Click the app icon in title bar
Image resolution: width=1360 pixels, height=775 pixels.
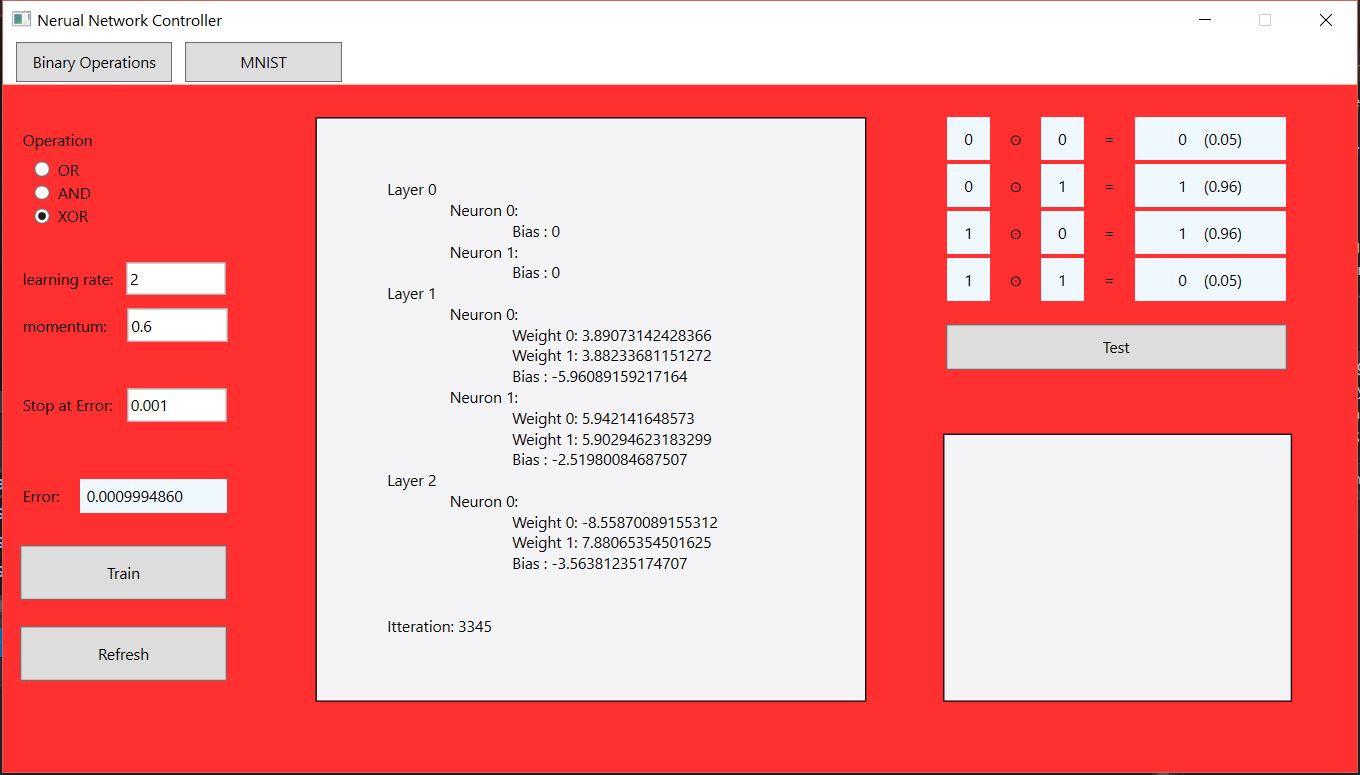click(21, 19)
